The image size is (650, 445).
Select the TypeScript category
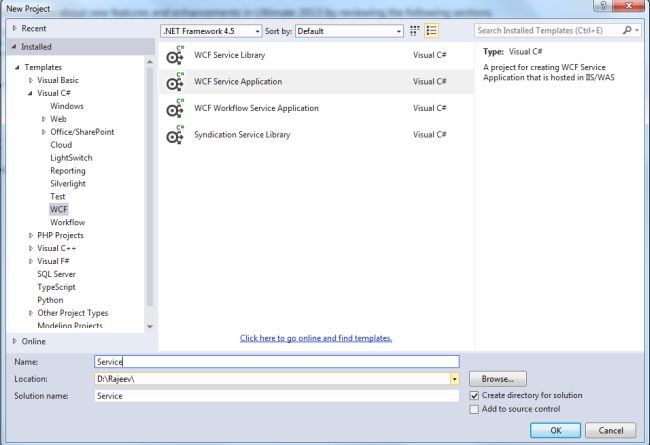56,287
